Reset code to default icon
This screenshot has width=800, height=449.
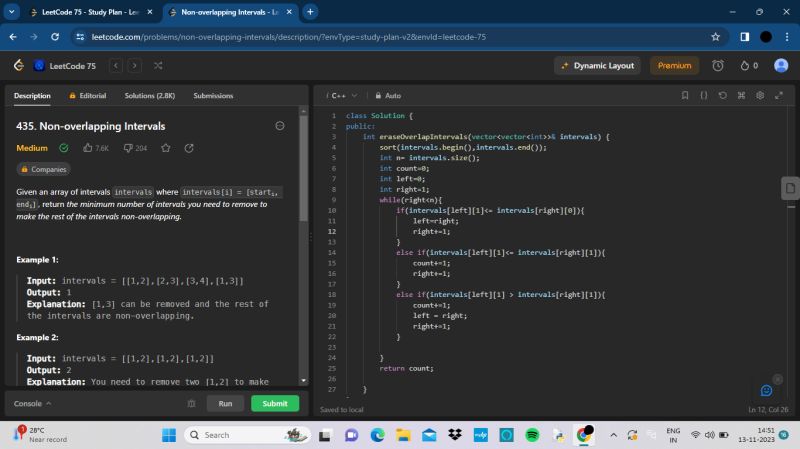tap(722, 95)
